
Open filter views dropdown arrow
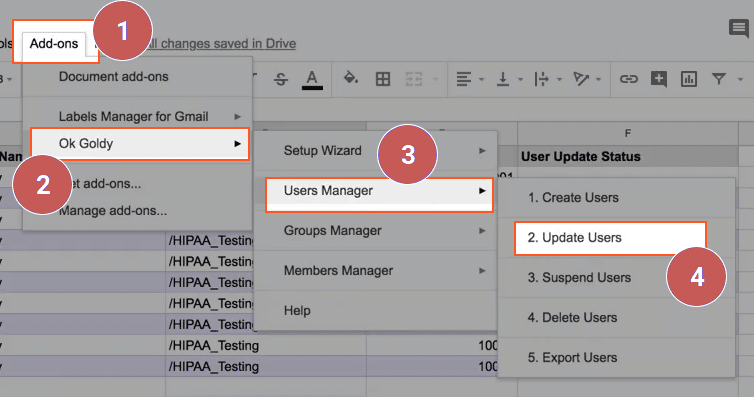click(741, 79)
